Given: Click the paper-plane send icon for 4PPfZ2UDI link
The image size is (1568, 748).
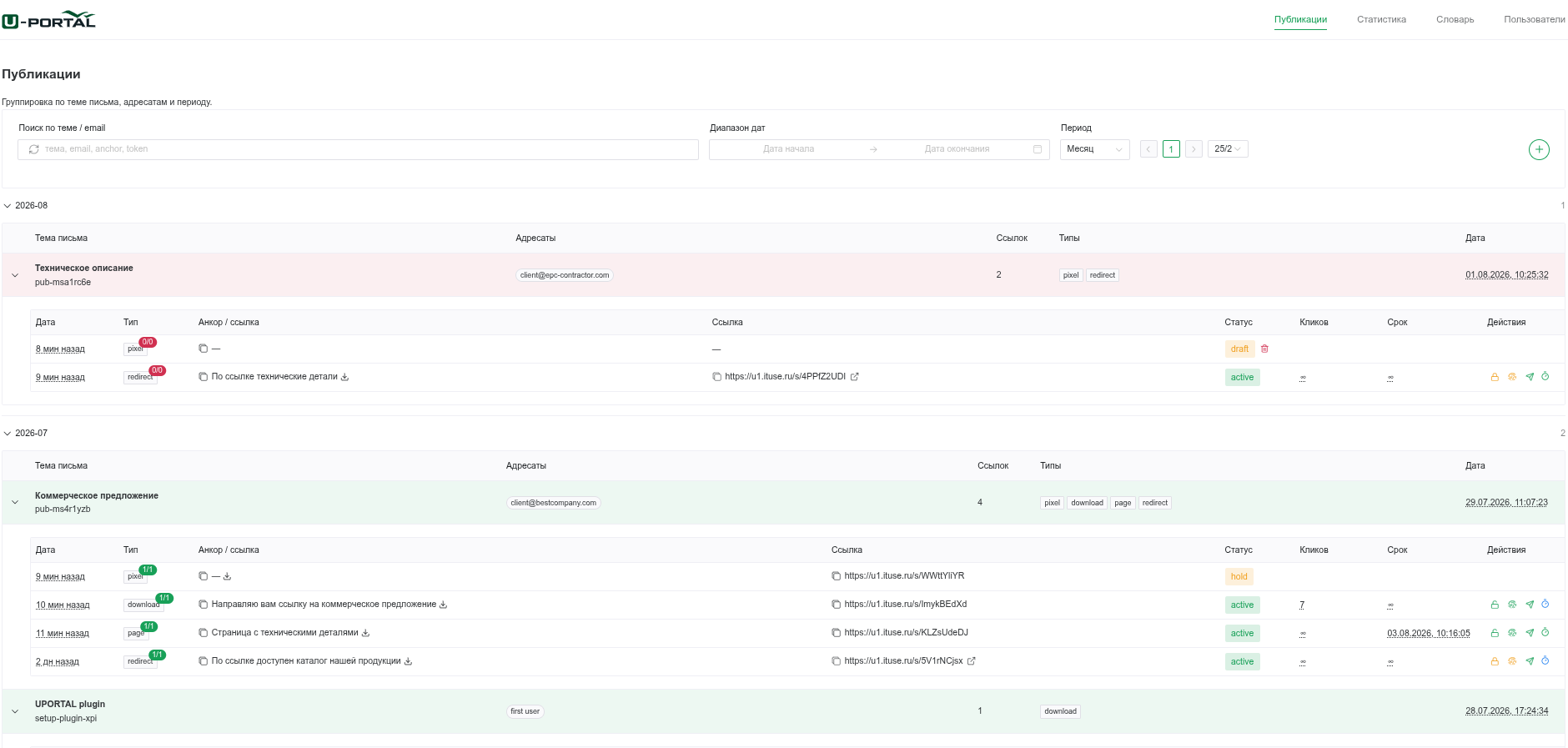Looking at the screenshot, I should click(x=1530, y=377).
